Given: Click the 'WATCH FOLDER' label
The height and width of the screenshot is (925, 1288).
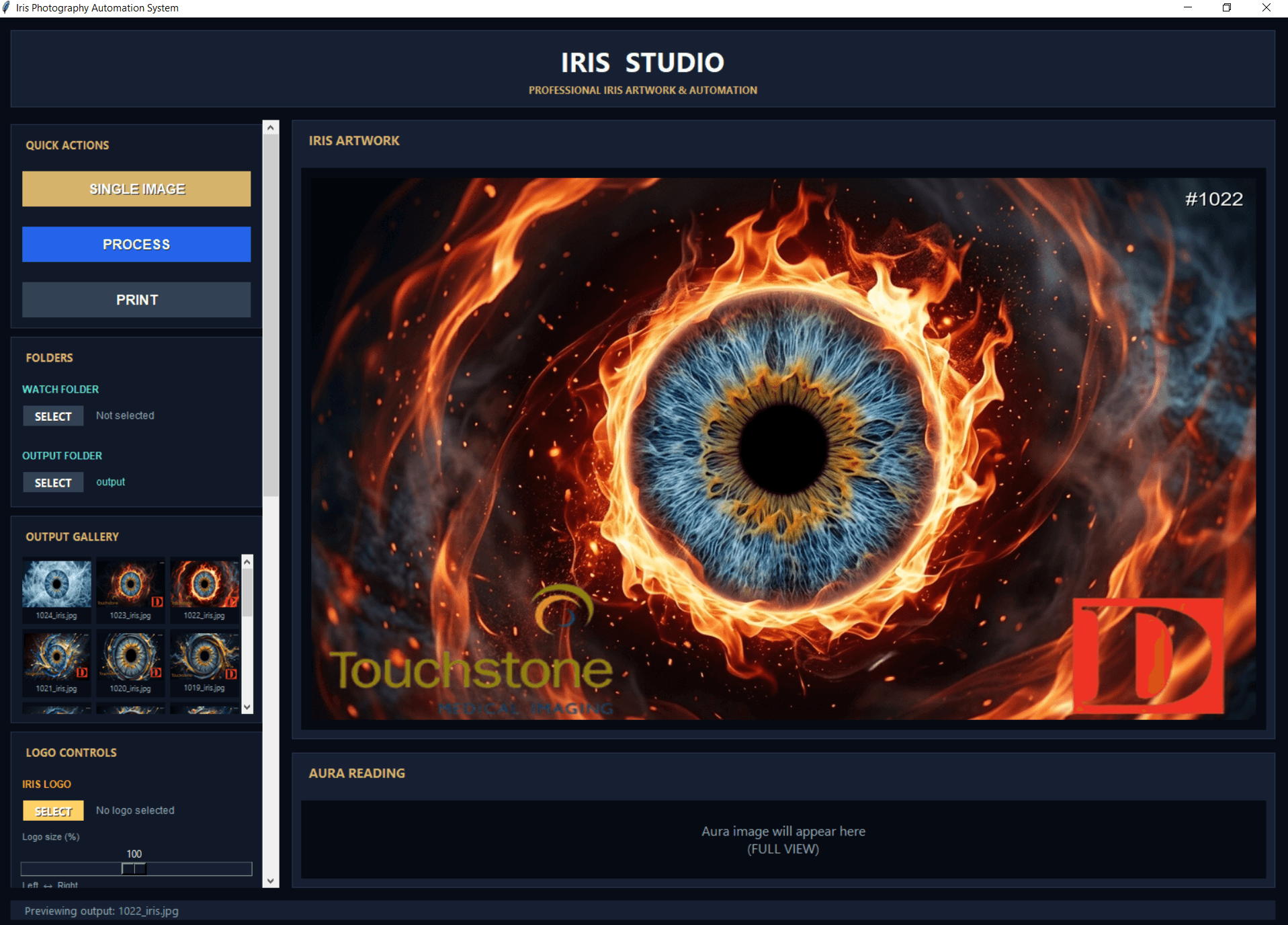Looking at the screenshot, I should pyautogui.click(x=60, y=389).
